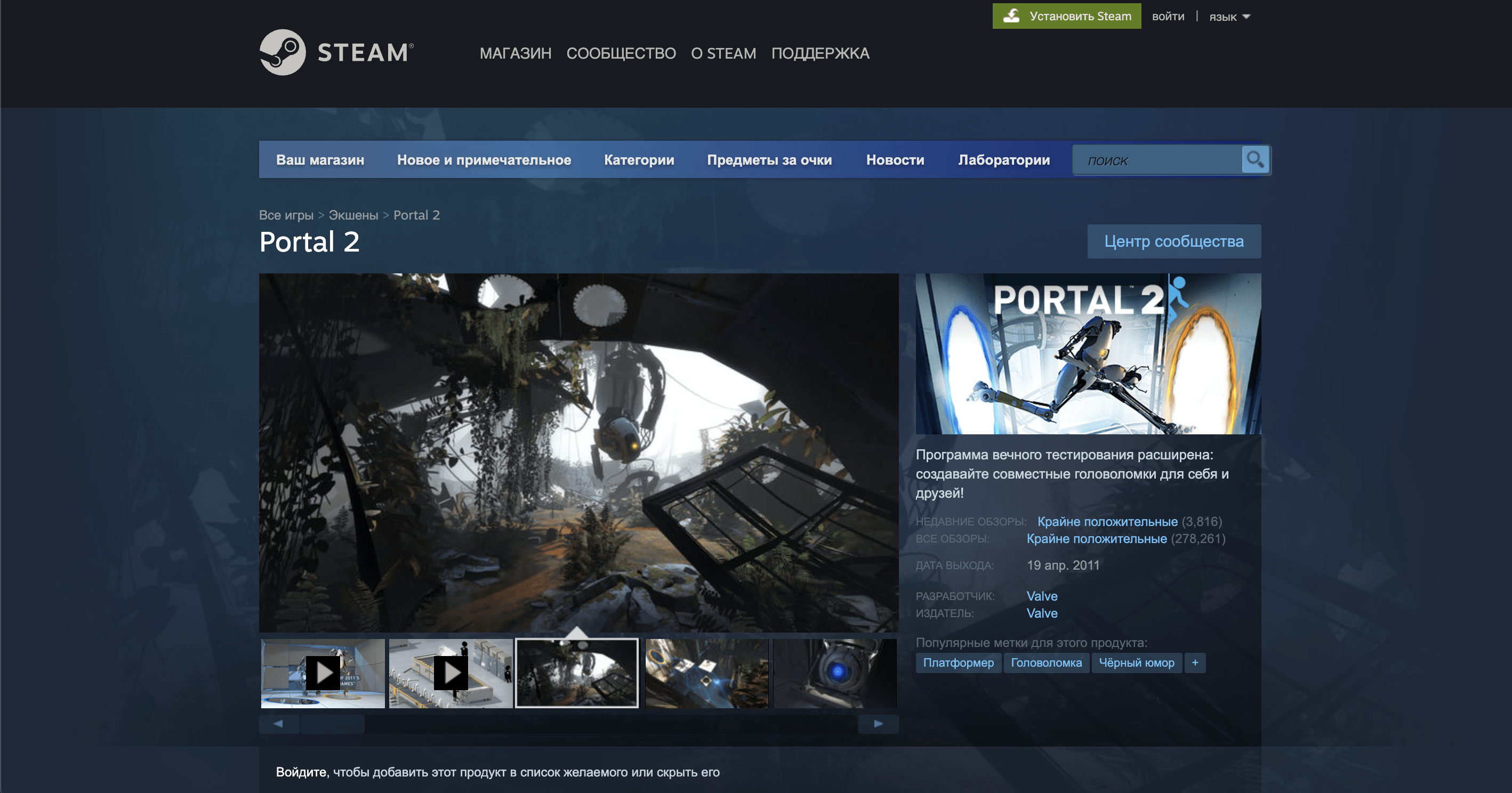Play the second trailer video thumbnail
1512x793 pixels.
click(x=451, y=673)
